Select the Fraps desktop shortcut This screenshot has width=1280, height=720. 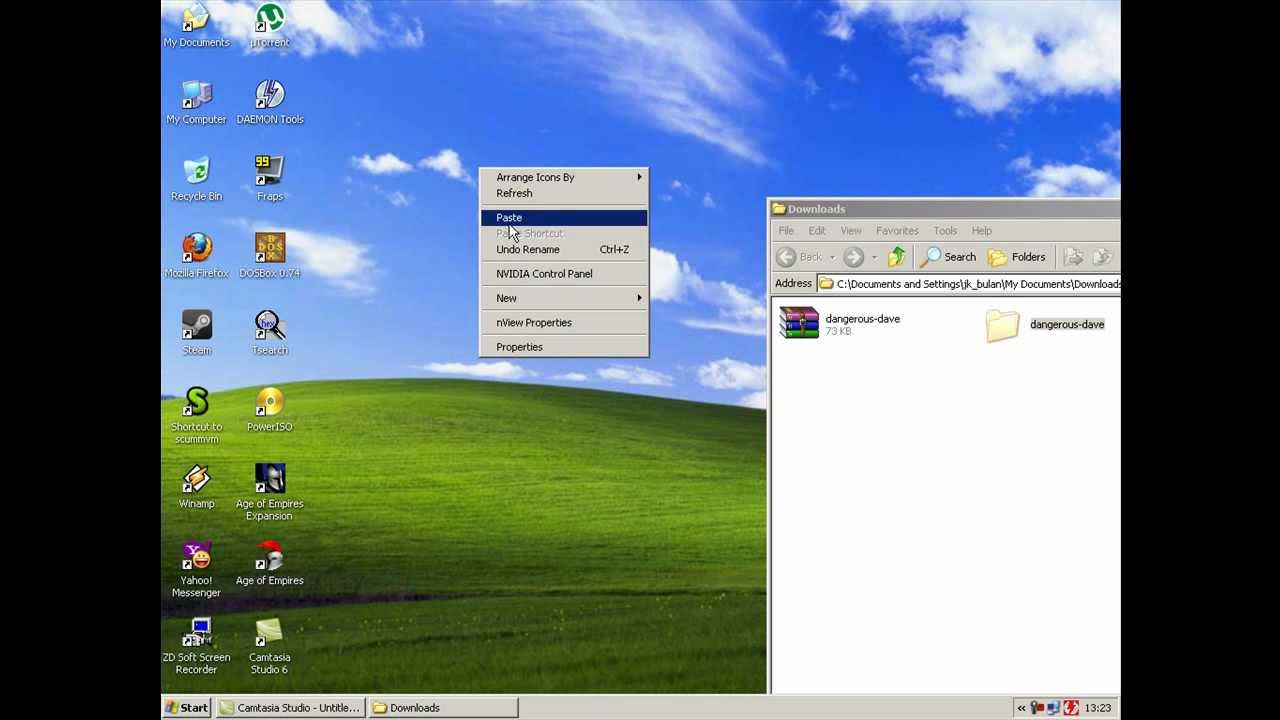pyautogui.click(x=269, y=180)
